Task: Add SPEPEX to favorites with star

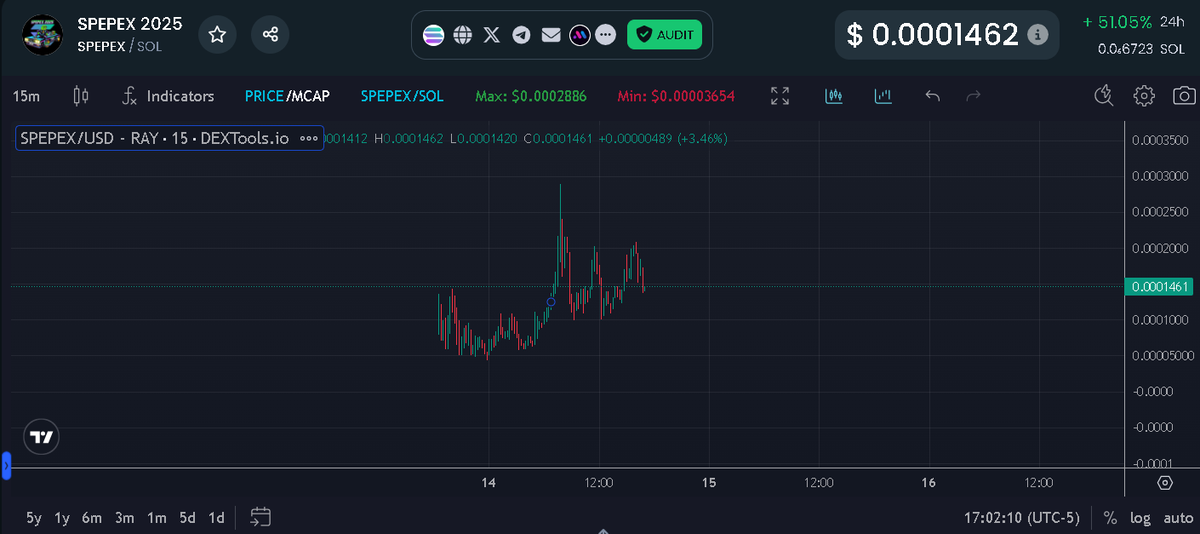Action: click(217, 34)
